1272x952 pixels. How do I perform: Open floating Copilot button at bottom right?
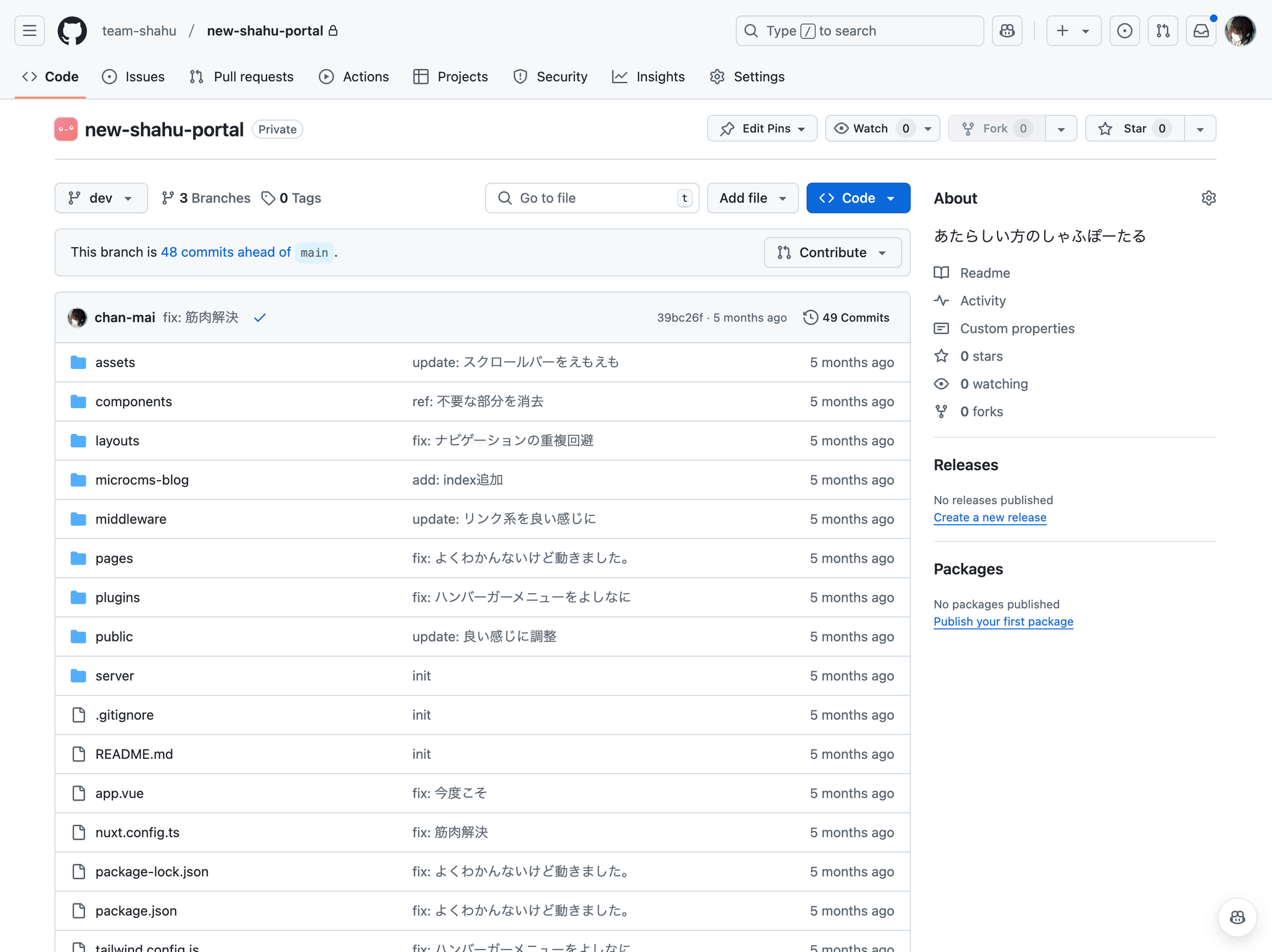click(x=1237, y=917)
